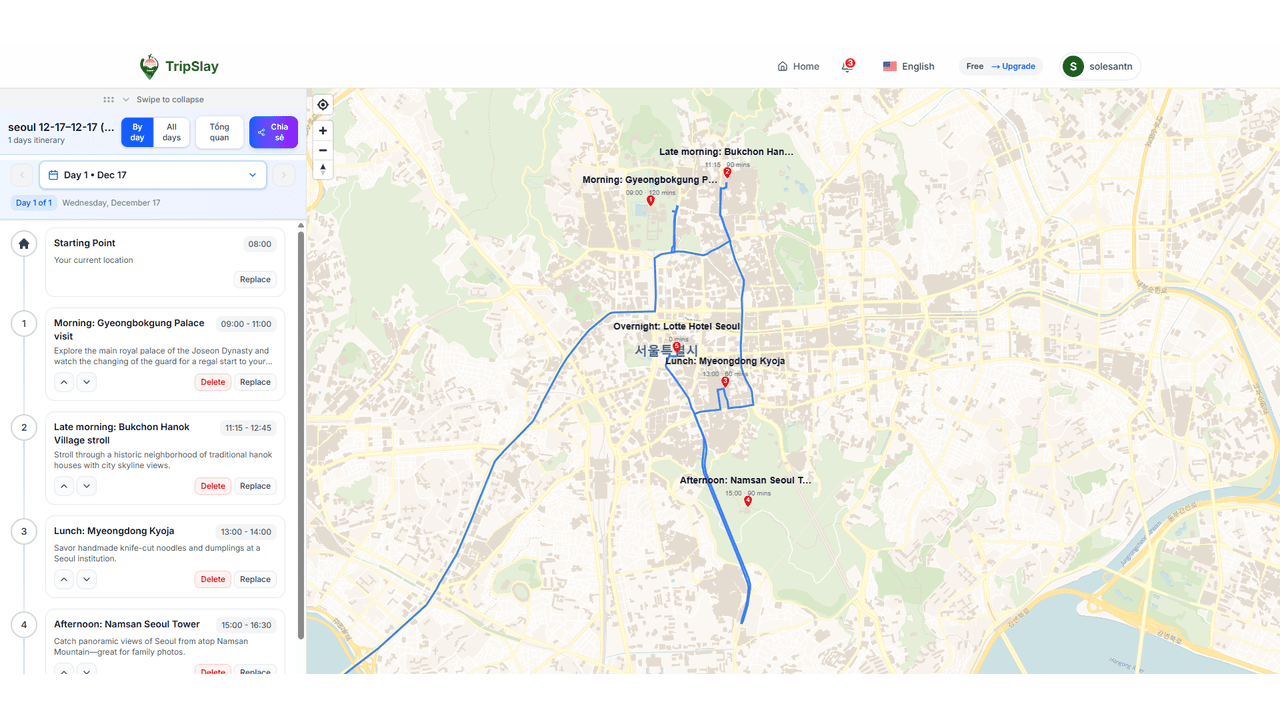Go to next day arrow

284,175
